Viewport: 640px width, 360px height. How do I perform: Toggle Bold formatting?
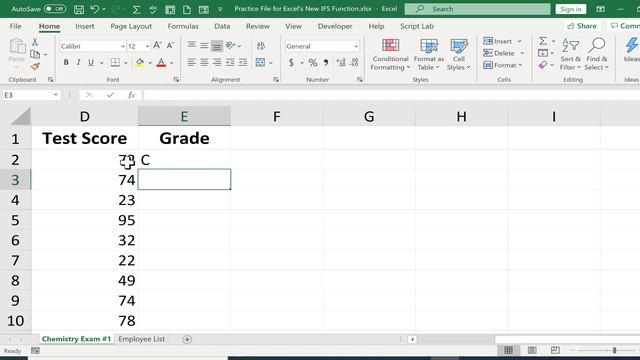pyautogui.click(x=66, y=62)
